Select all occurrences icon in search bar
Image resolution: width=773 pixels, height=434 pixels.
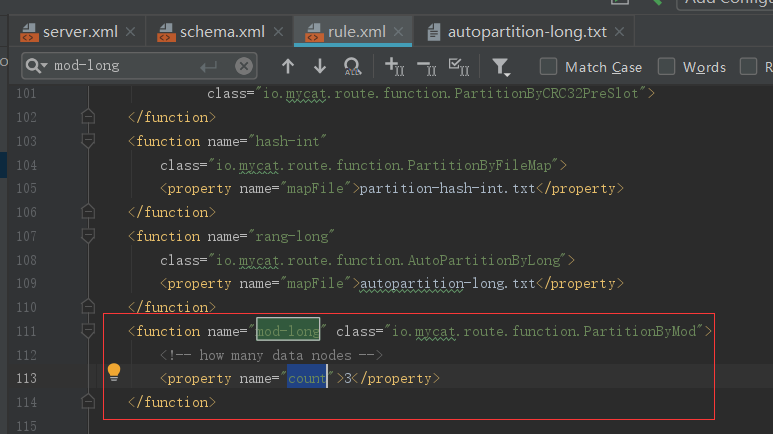click(x=459, y=67)
